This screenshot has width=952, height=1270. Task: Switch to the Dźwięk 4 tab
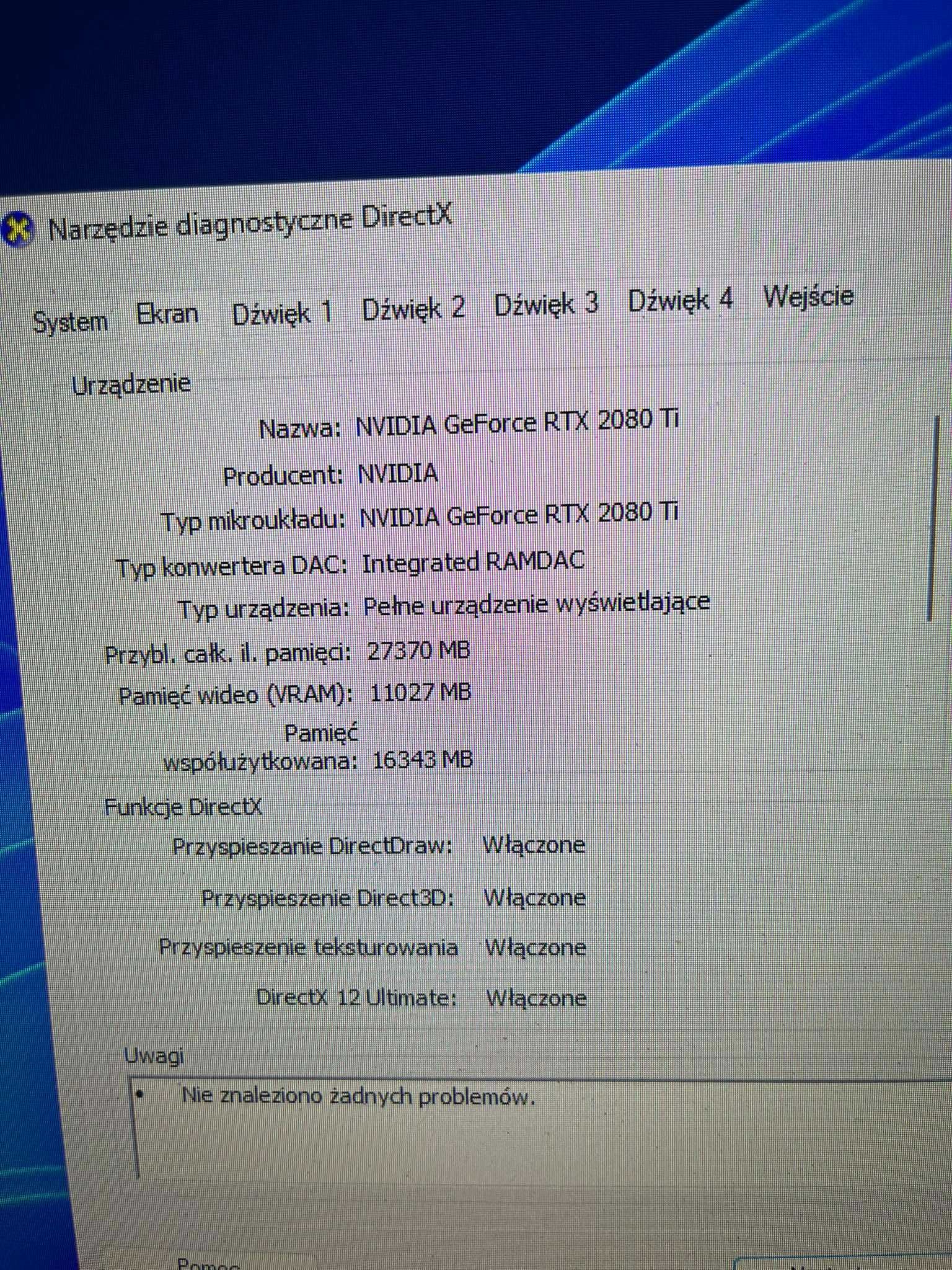point(681,300)
